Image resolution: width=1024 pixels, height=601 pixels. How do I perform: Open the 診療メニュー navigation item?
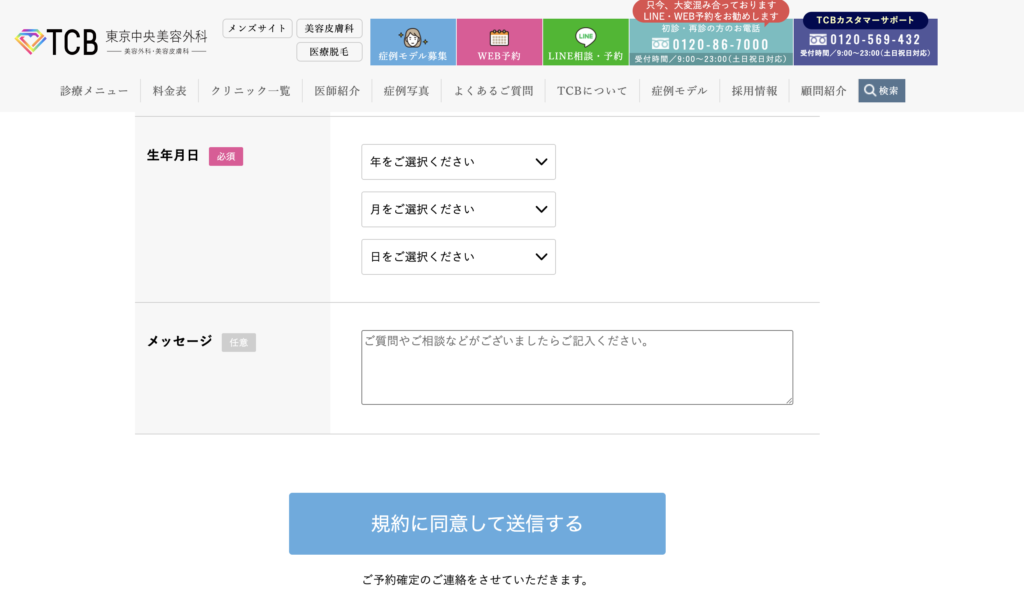(95, 90)
